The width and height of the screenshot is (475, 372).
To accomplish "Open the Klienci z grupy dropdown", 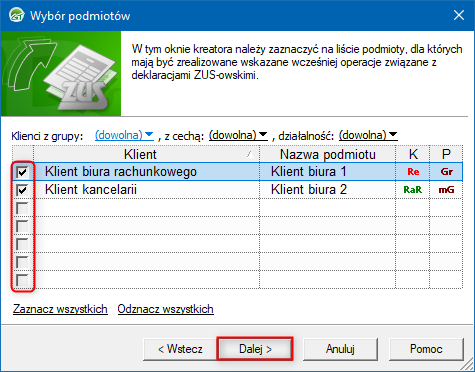I will [124, 135].
